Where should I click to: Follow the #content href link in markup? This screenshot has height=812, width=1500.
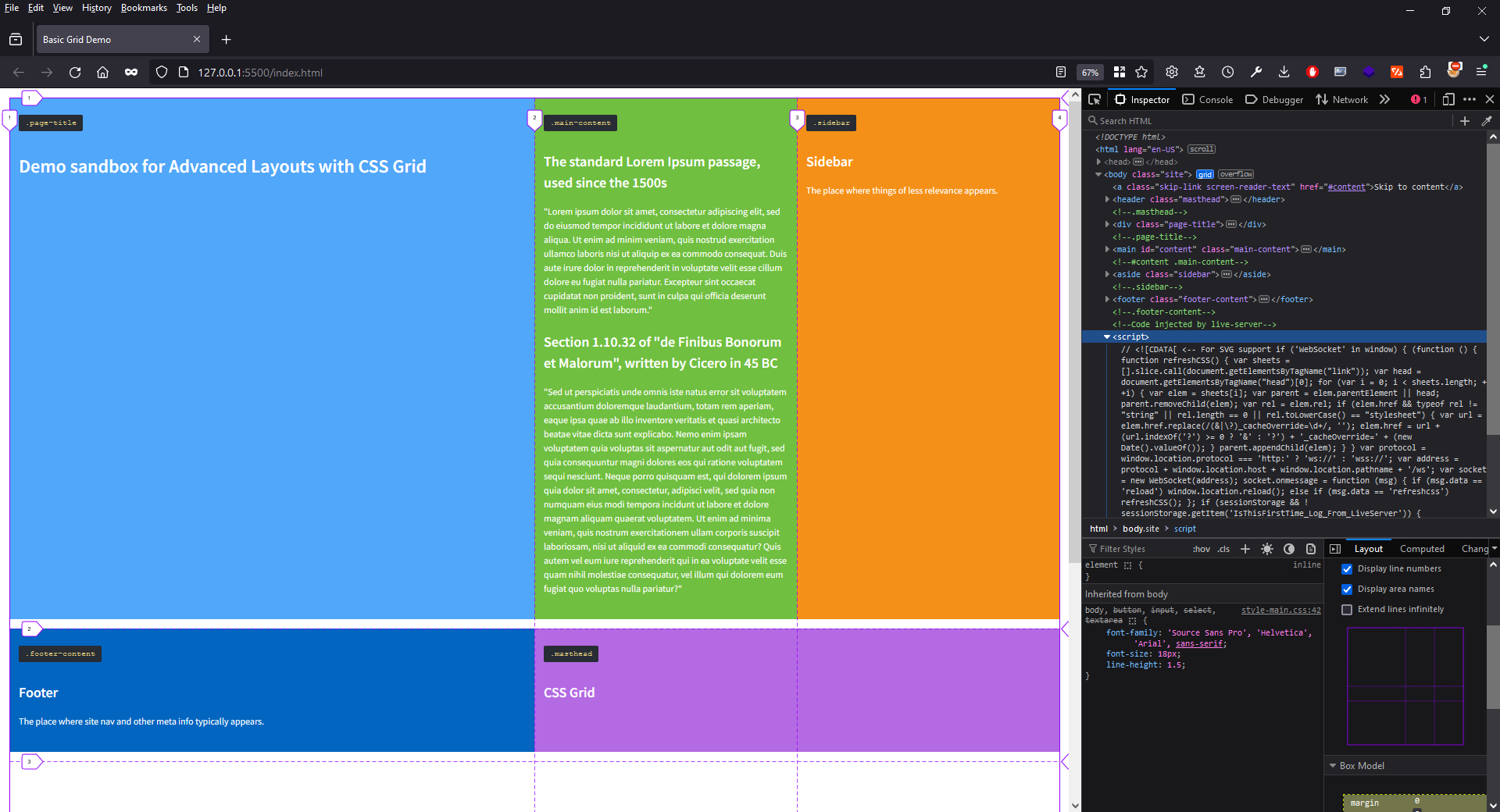pyautogui.click(x=1347, y=187)
